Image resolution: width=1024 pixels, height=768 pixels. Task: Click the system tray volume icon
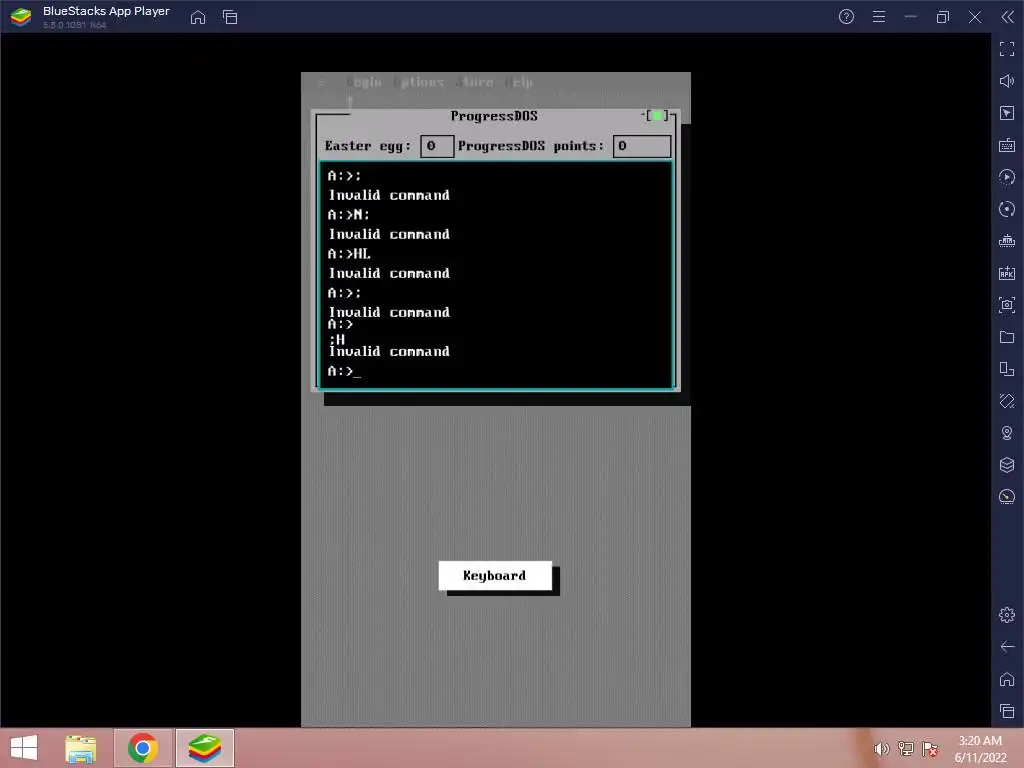point(882,749)
